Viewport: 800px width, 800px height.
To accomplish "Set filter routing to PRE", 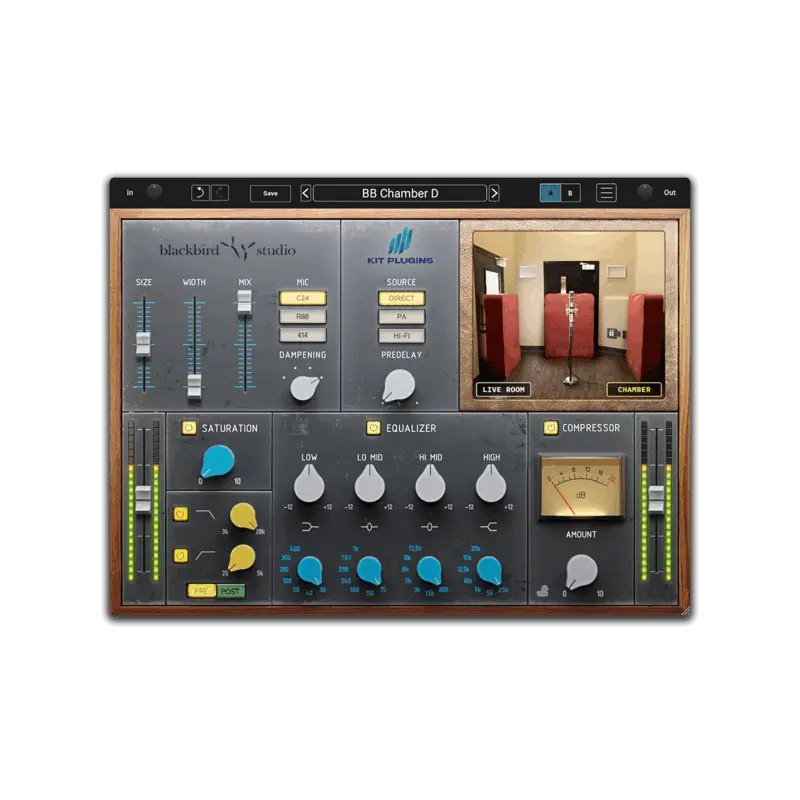I will click(202, 591).
